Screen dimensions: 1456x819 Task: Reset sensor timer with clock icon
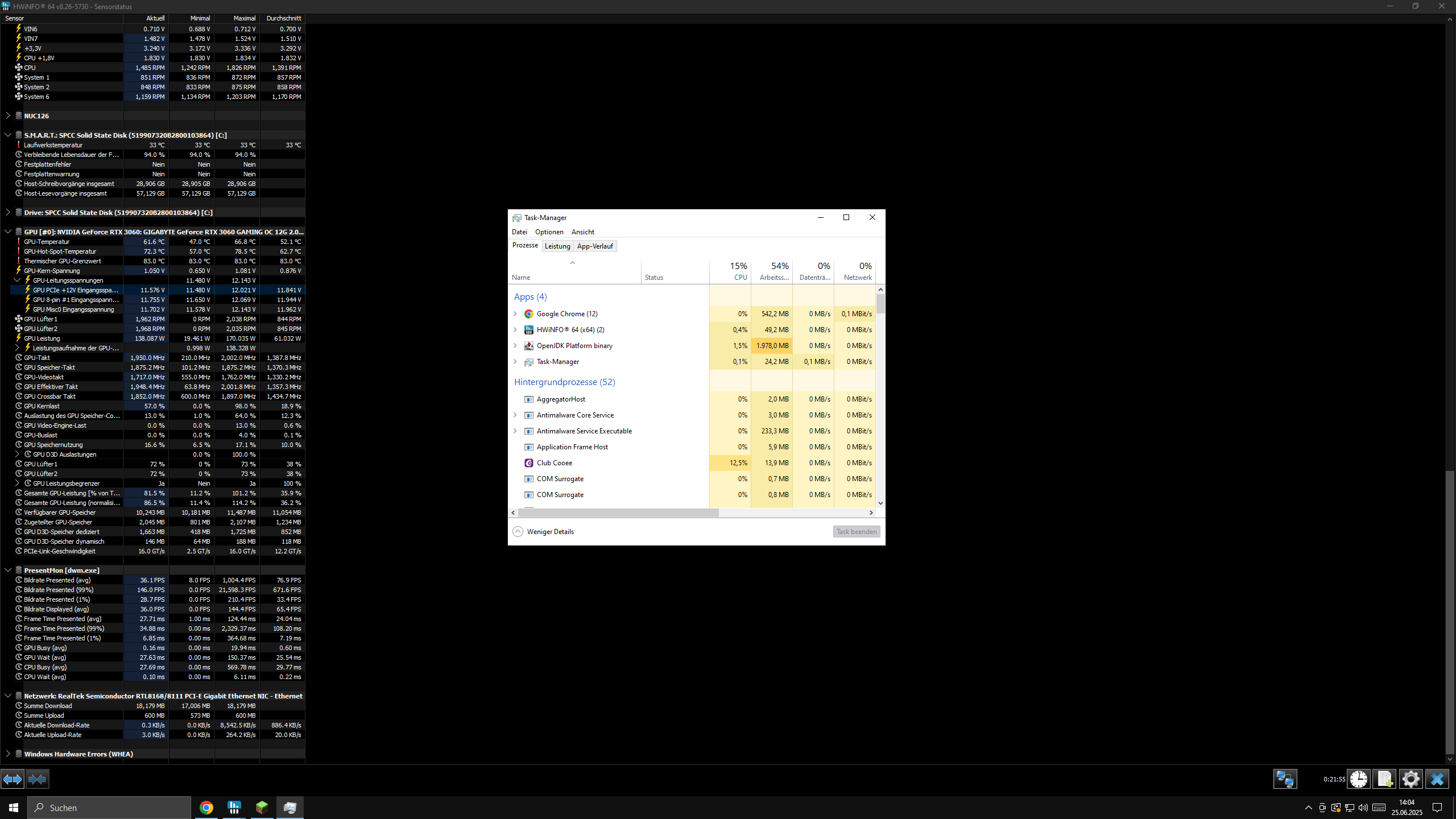[x=1358, y=779]
